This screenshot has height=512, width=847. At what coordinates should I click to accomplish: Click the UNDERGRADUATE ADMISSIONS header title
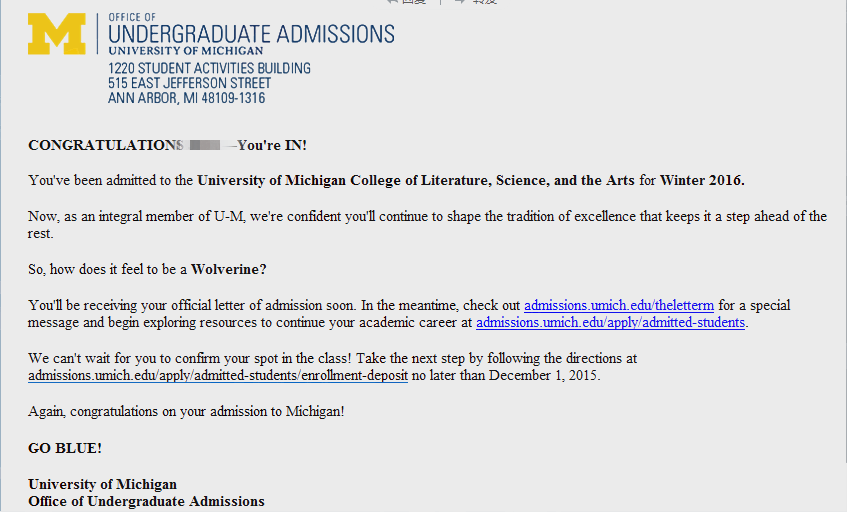click(251, 34)
